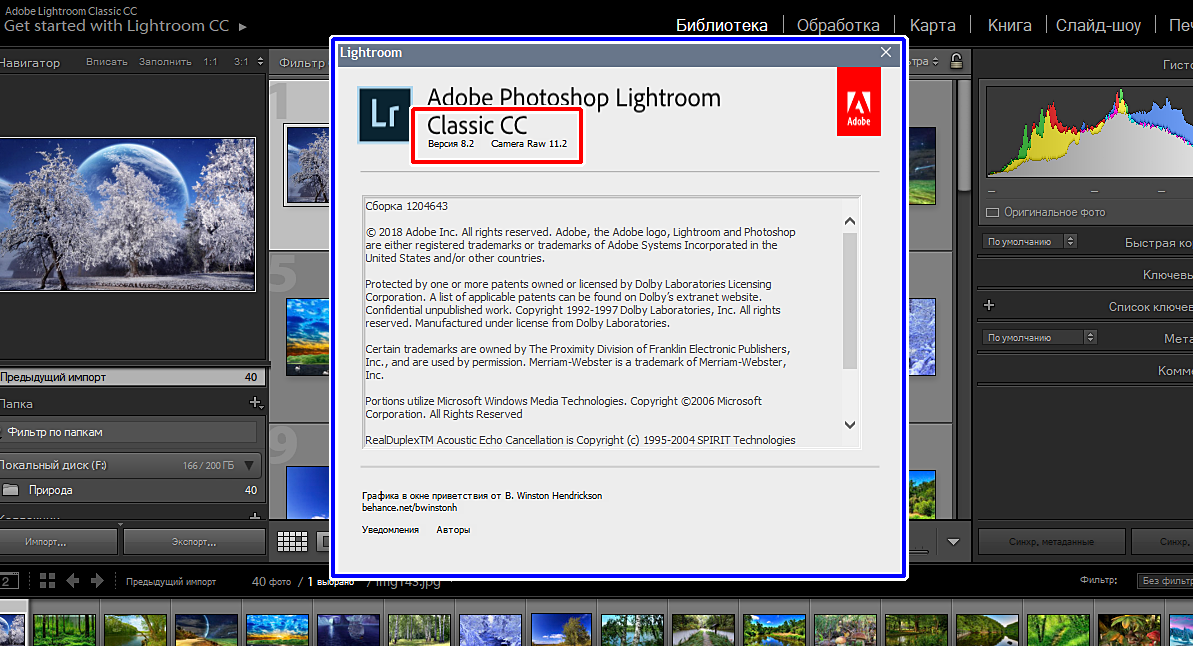The width and height of the screenshot is (1193, 646).
Task: Open the Книга module
Action: [1010, 25]
